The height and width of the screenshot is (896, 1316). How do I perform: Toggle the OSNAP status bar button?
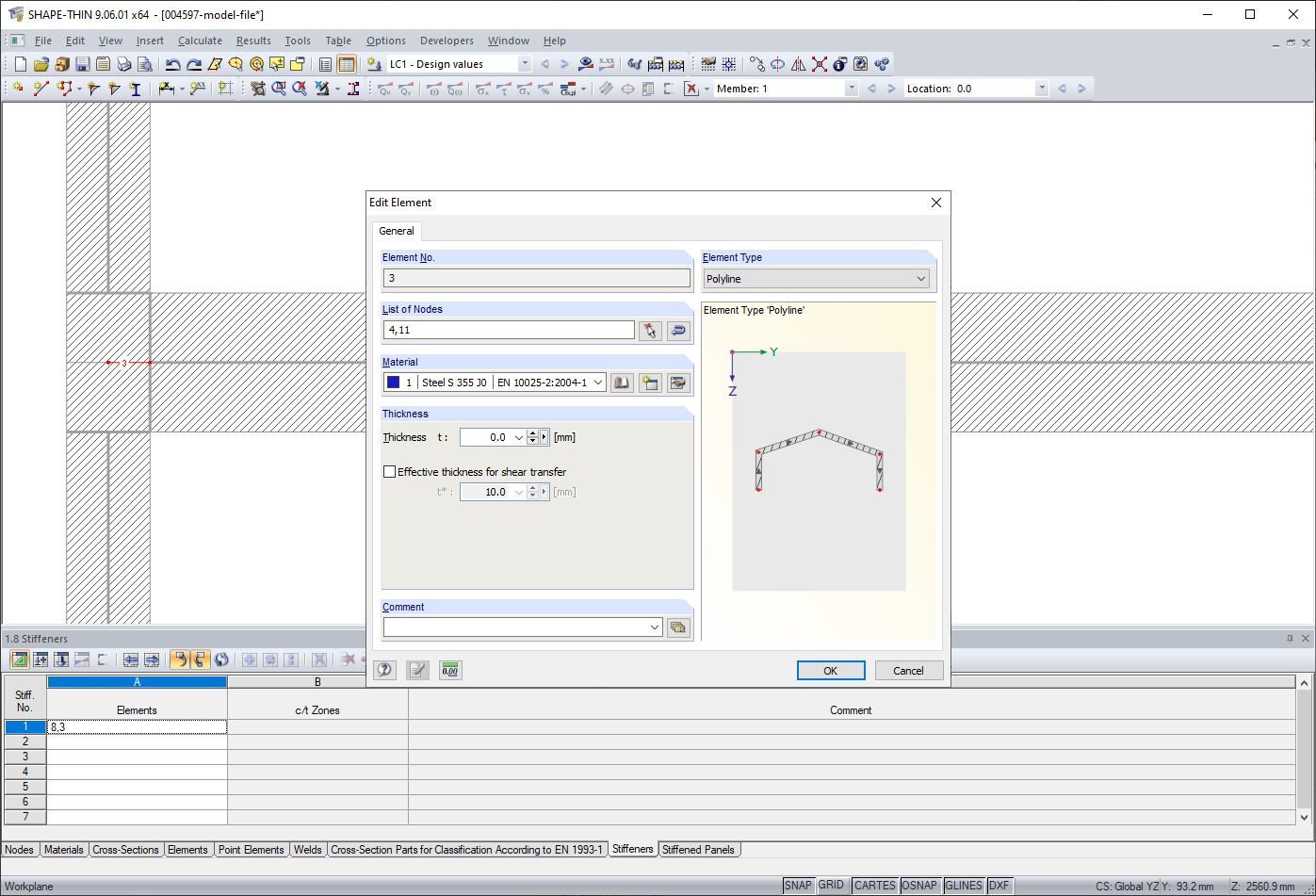(x=919, y=886)
